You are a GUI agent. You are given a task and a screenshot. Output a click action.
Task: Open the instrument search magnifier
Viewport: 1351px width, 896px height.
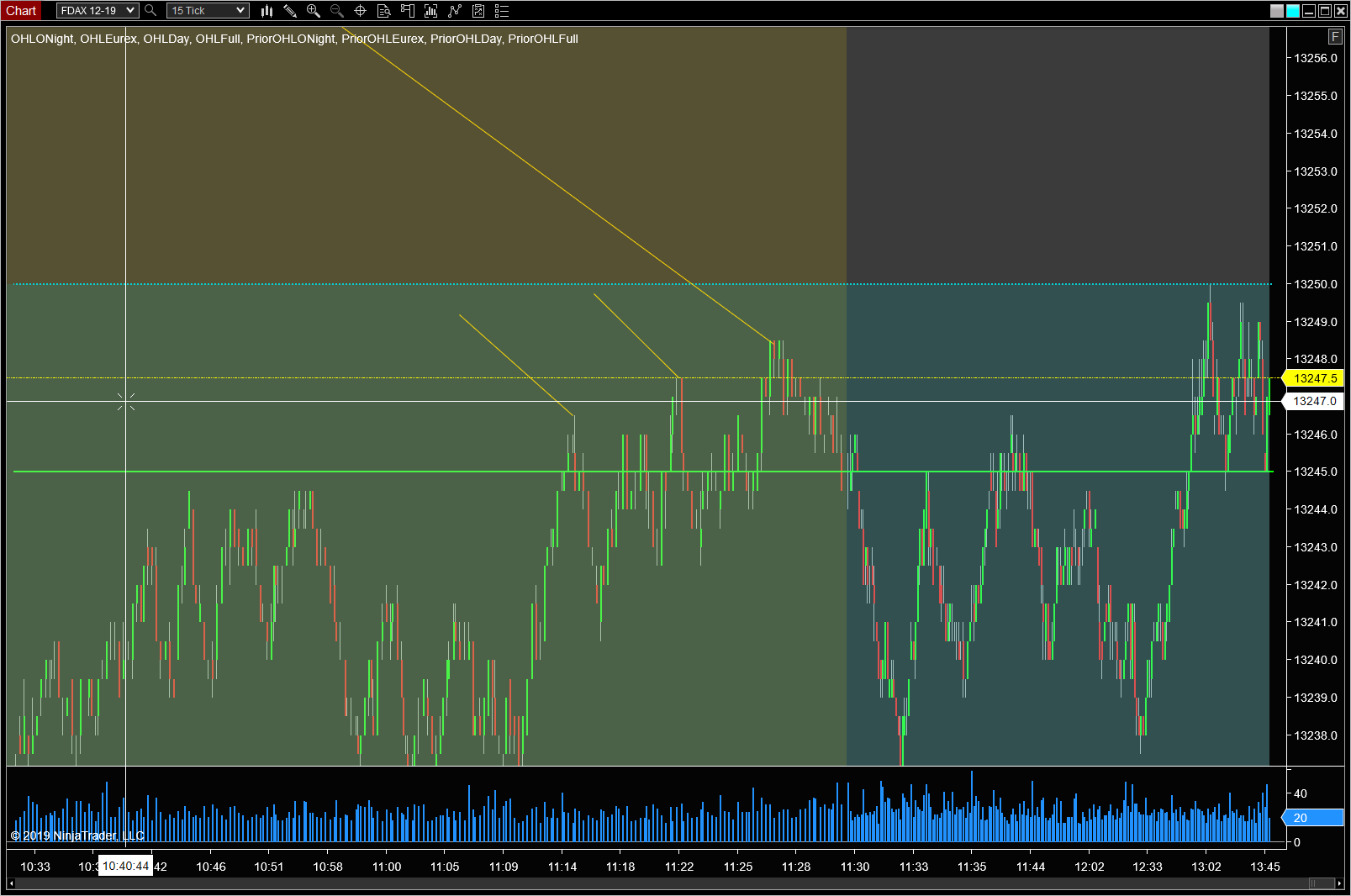[x=150, y=10]
